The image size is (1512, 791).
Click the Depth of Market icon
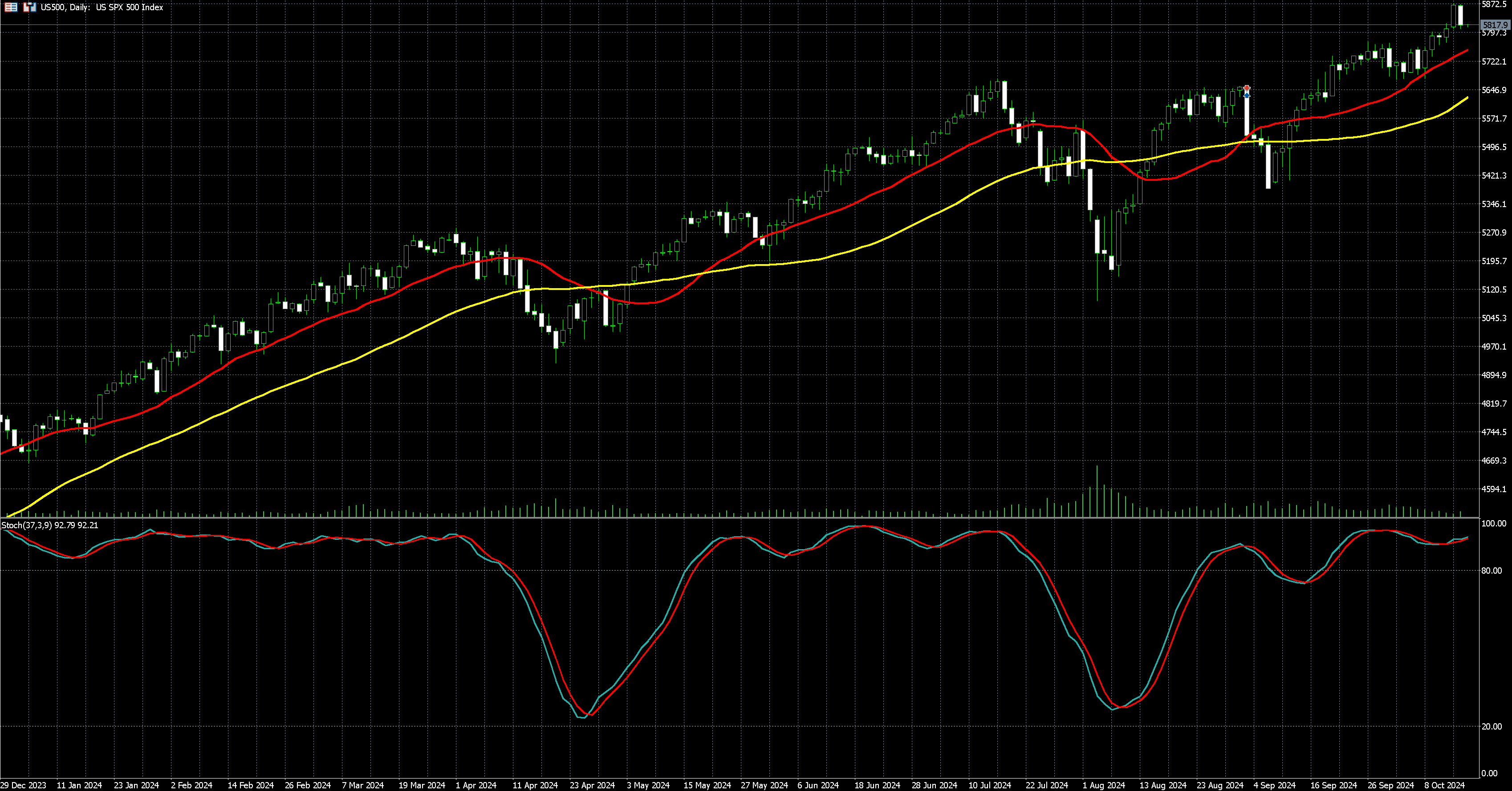[11, 7]
